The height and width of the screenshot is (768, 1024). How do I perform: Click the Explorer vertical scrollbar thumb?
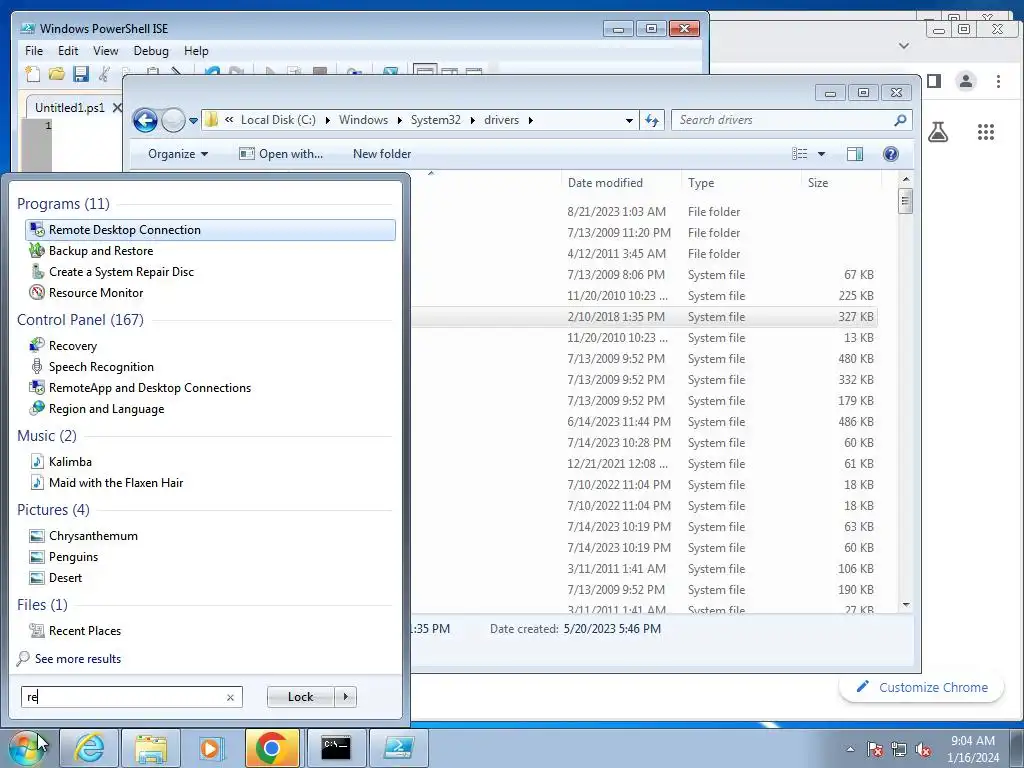coord(905,200)
